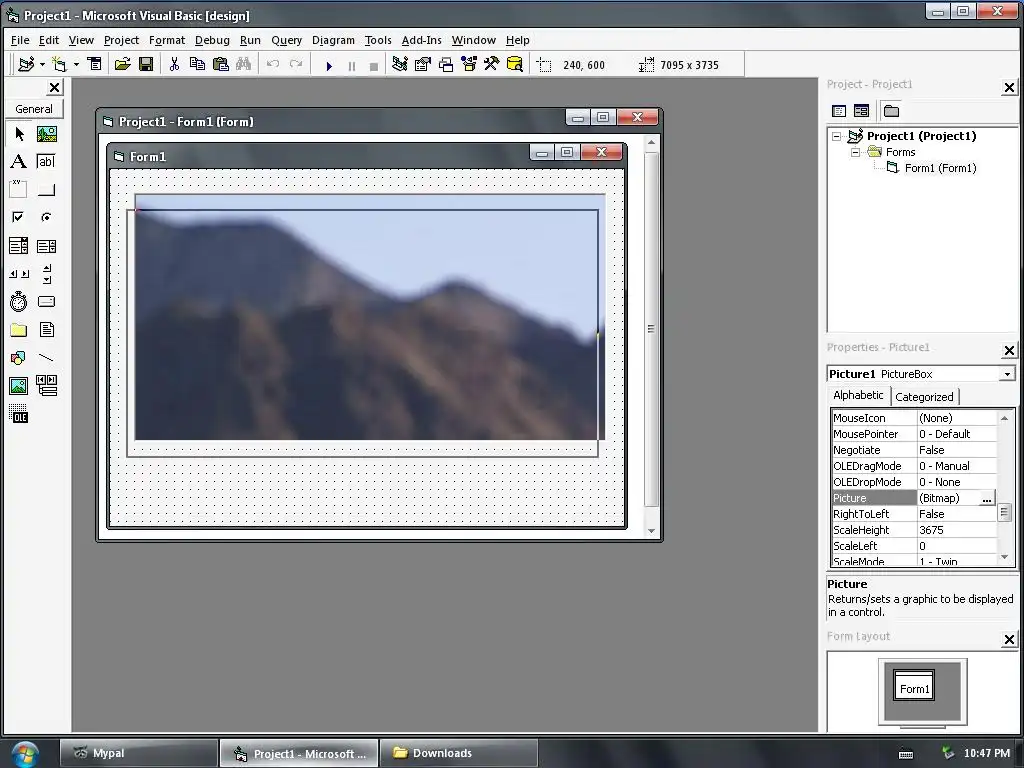Screen dimensions: 1024x768
Task: Click the Cut scissors icon
Action: point(174,64)
